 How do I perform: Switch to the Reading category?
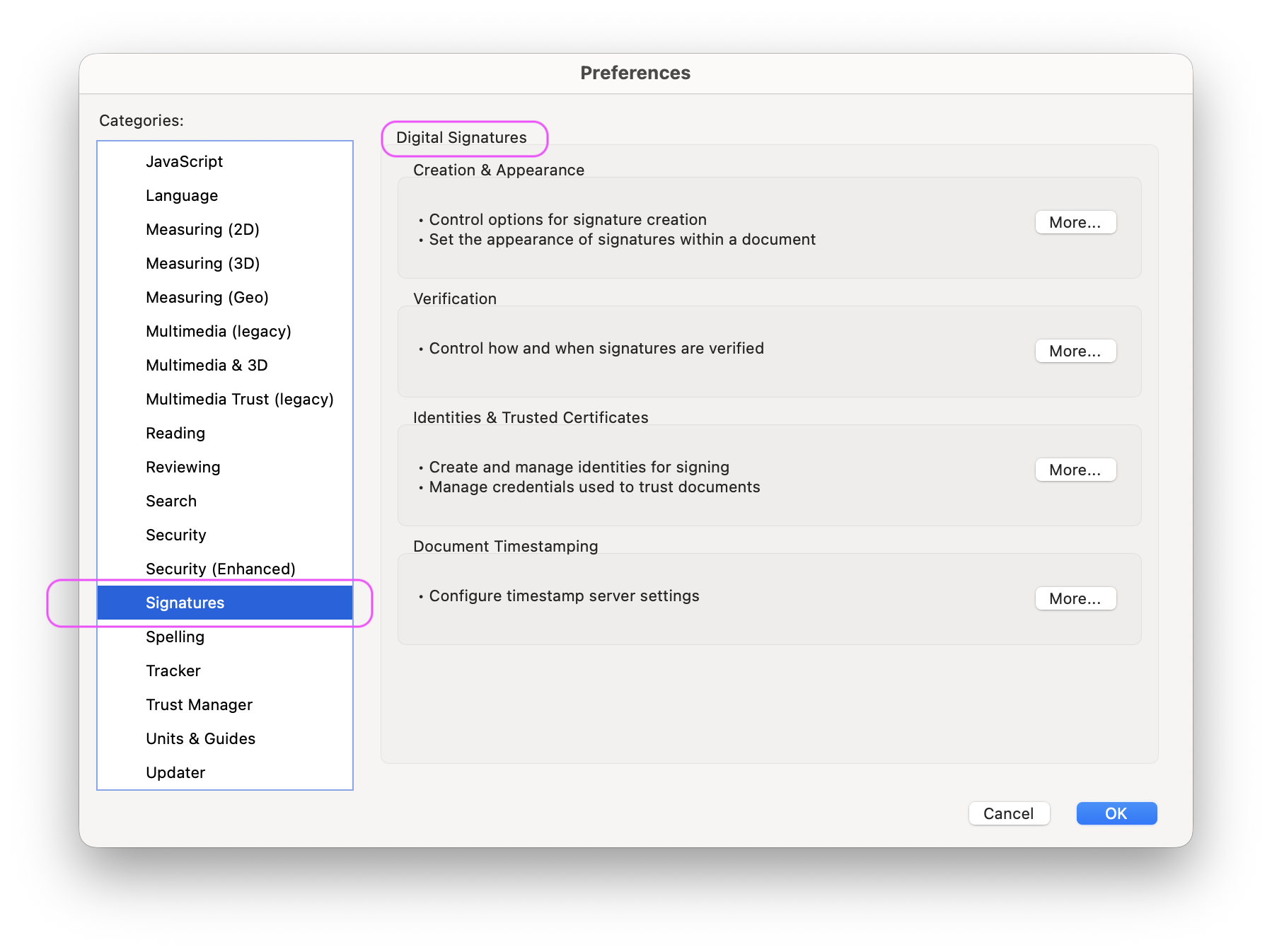(x=175, y=433)
